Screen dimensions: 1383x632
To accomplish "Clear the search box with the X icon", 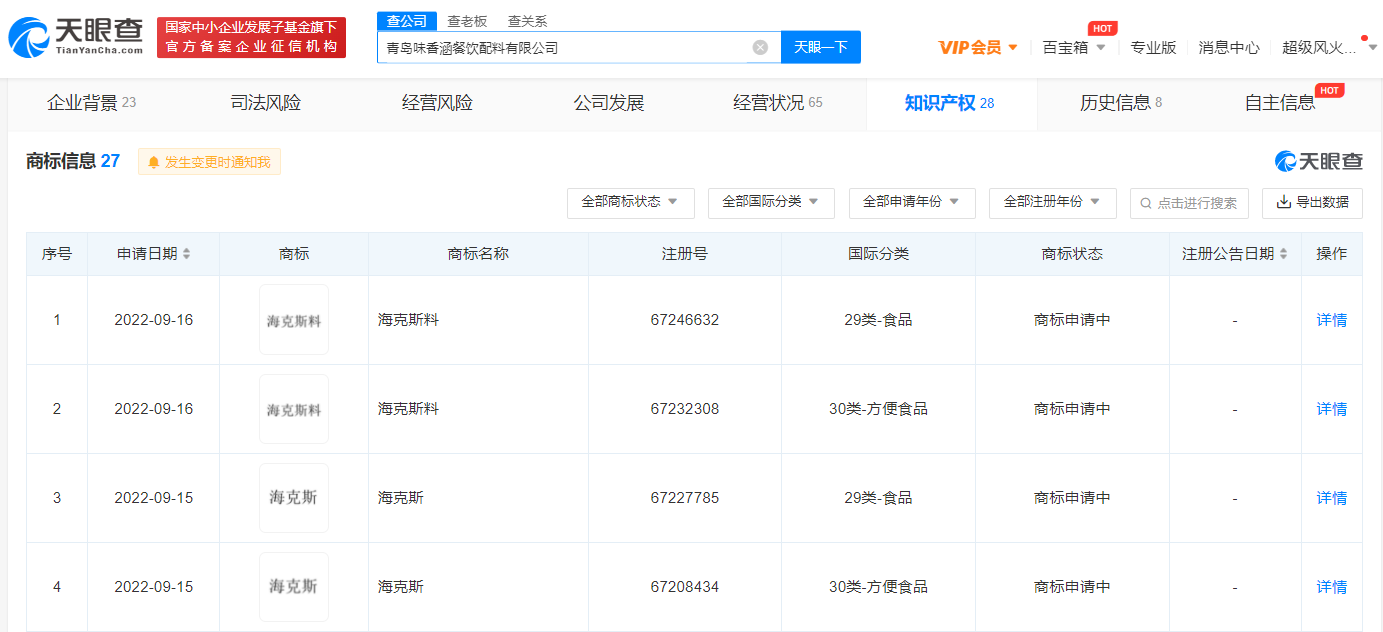I will tap(760, 47).
